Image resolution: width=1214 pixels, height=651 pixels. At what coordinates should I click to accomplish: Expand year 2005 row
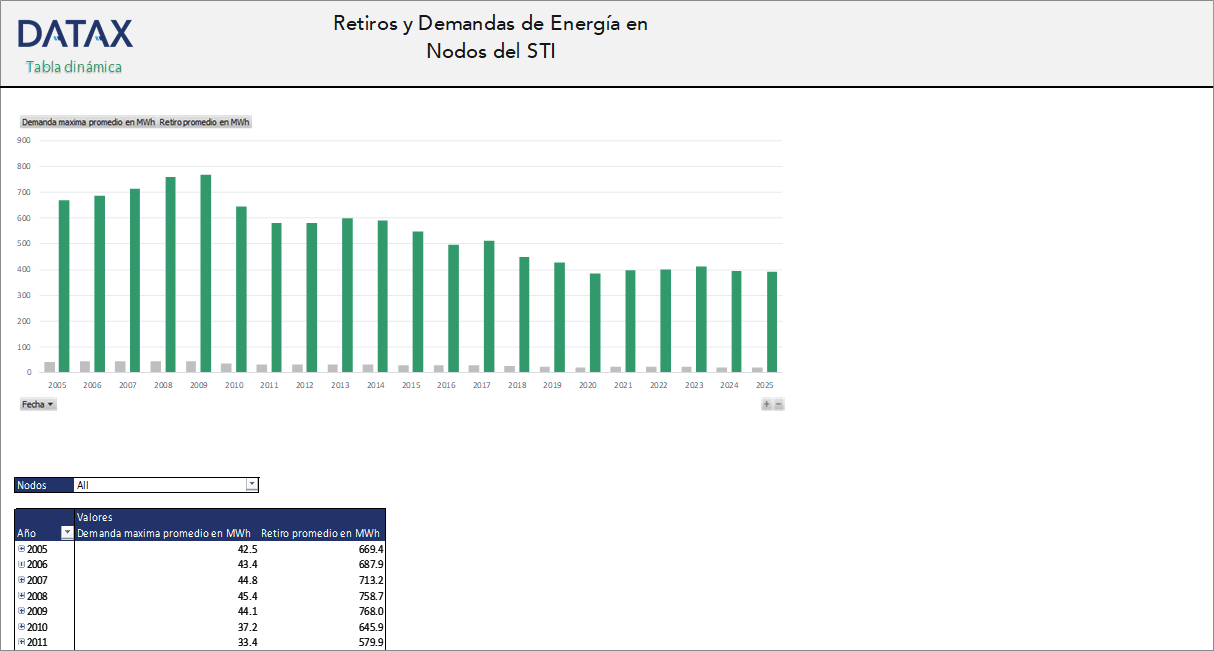tap(22, 549)
